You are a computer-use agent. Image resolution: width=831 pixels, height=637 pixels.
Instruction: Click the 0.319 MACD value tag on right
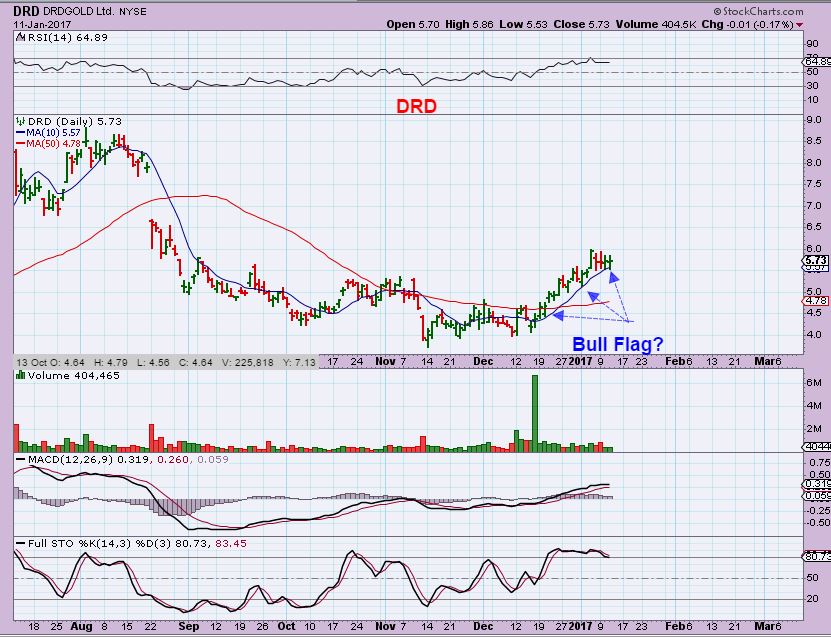coord(817,484)
